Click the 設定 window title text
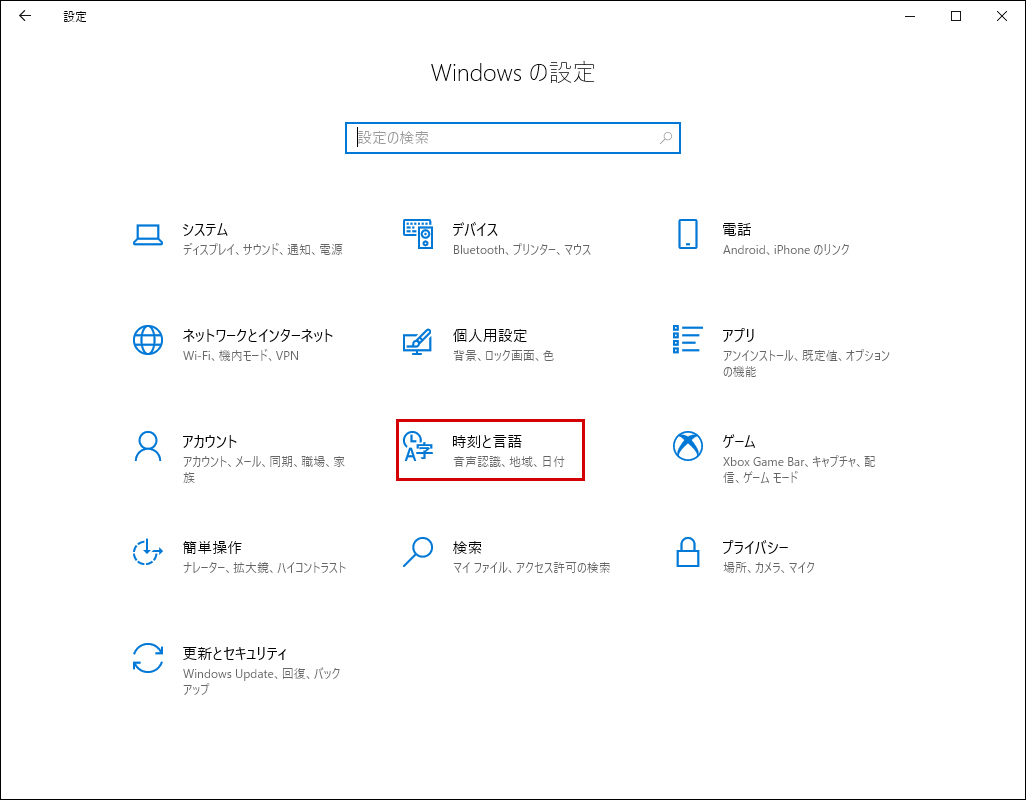Image resolution: width=1026 pixels, height=800 pixels. point(75,16)
